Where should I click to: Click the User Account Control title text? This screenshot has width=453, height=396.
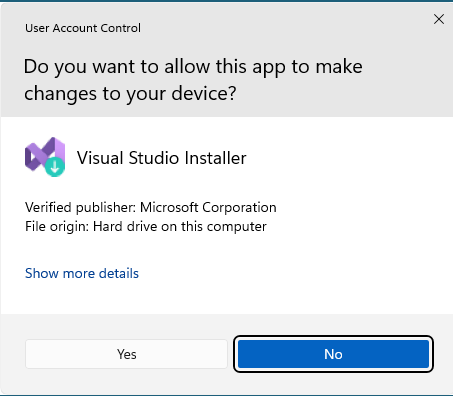pyautogui.click(x=83, y=28)
